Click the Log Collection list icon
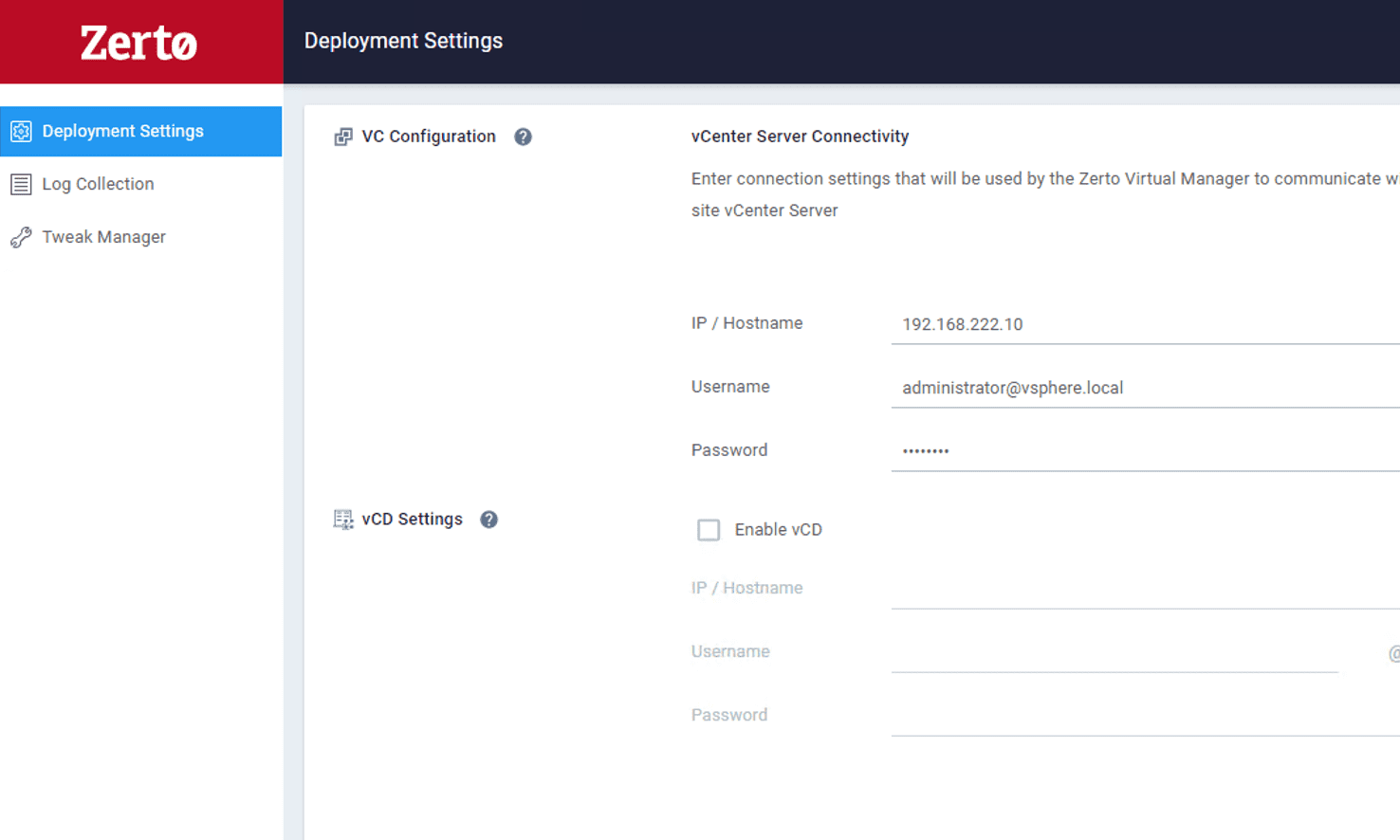Viewport: 1400px width, 840px height. pyautogui.click(x=21, y=184)
